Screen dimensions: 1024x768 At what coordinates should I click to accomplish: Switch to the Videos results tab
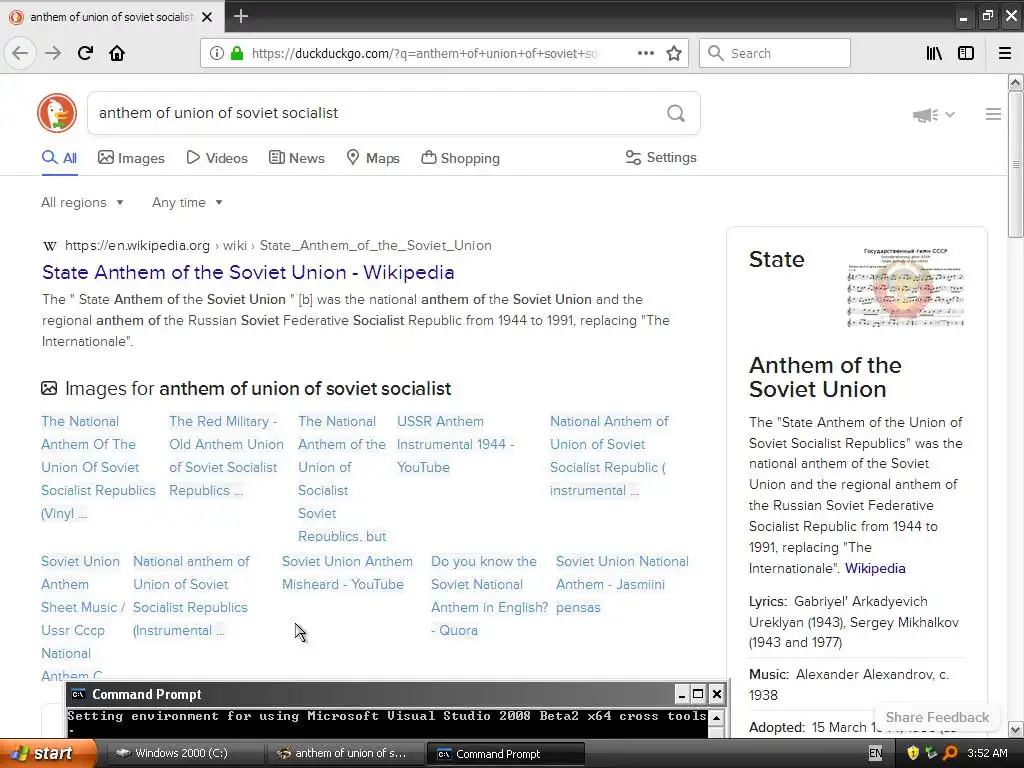tap(217, 158)
